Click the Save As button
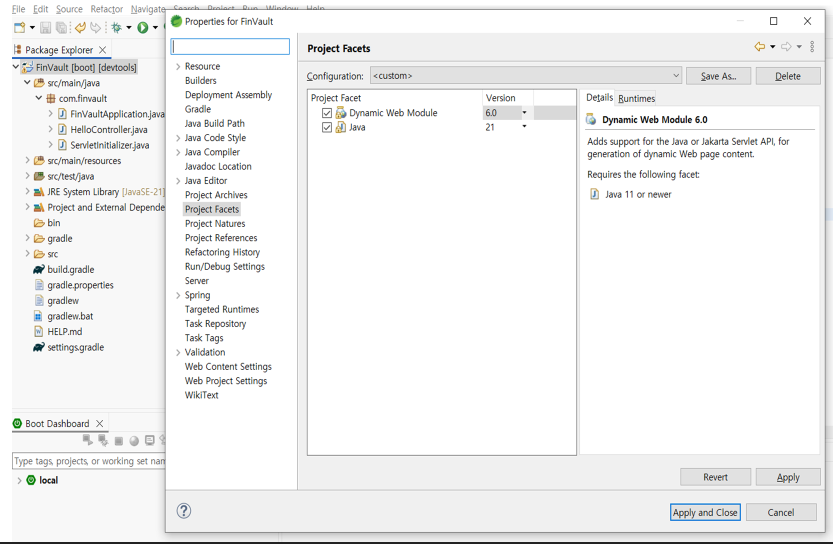 click(x=718, y=76)
